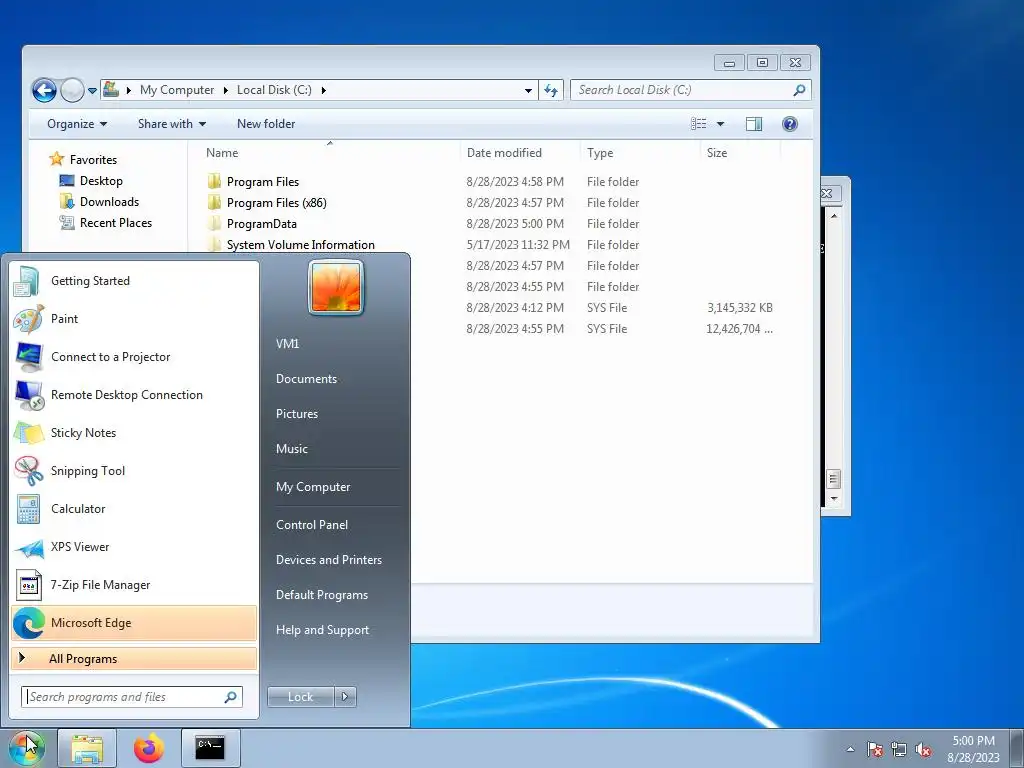This screenshot has height=768, width=1024.
Task: Refresh the Local Disk (C:) view
Action: pyautogui.click(x=551, y=90)
